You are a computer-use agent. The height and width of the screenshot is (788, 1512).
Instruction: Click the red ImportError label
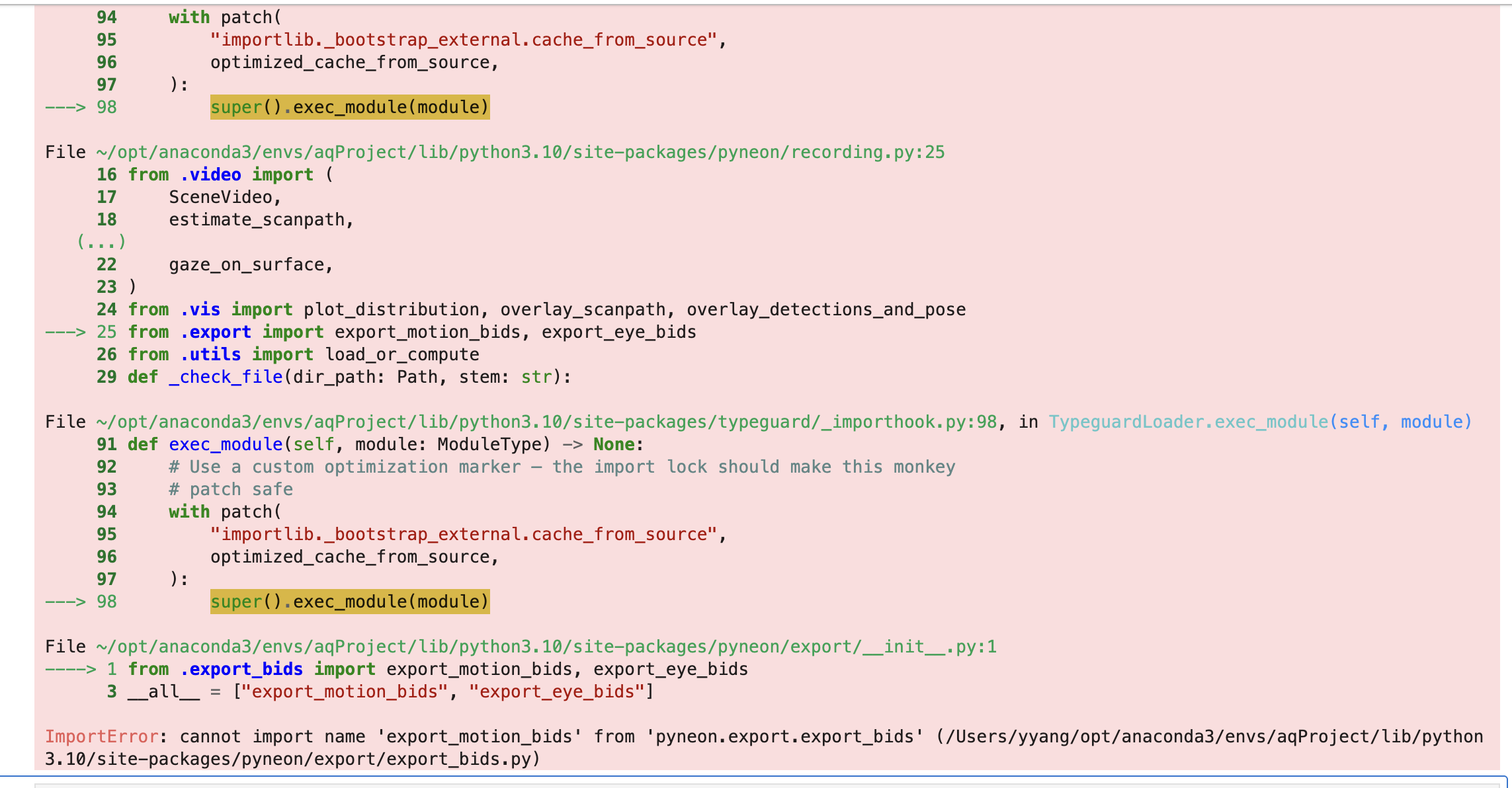coord(101,736)
